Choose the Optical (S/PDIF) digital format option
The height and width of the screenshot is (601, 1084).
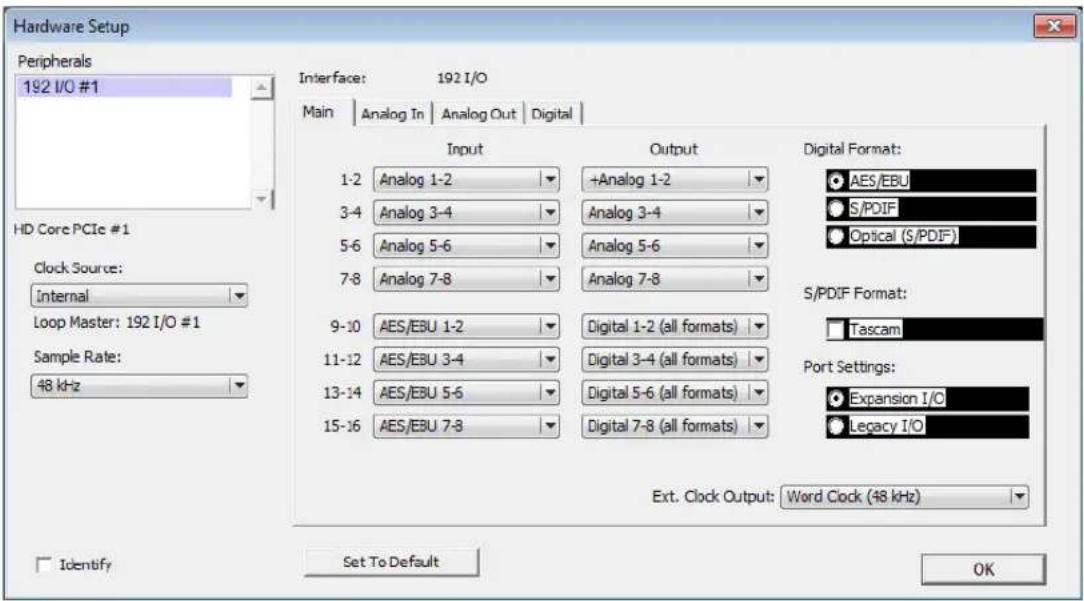click(x=836, y=237)
